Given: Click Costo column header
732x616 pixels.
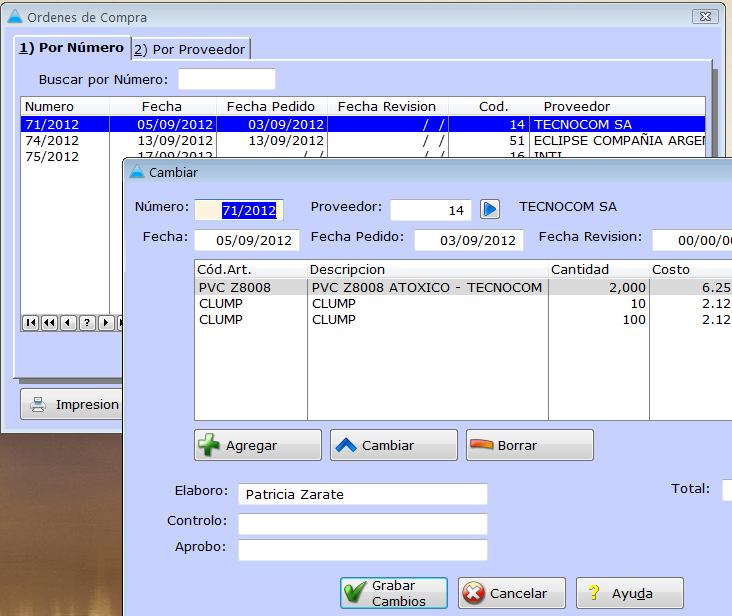Looking at the screenshot, I should point(691,269).
